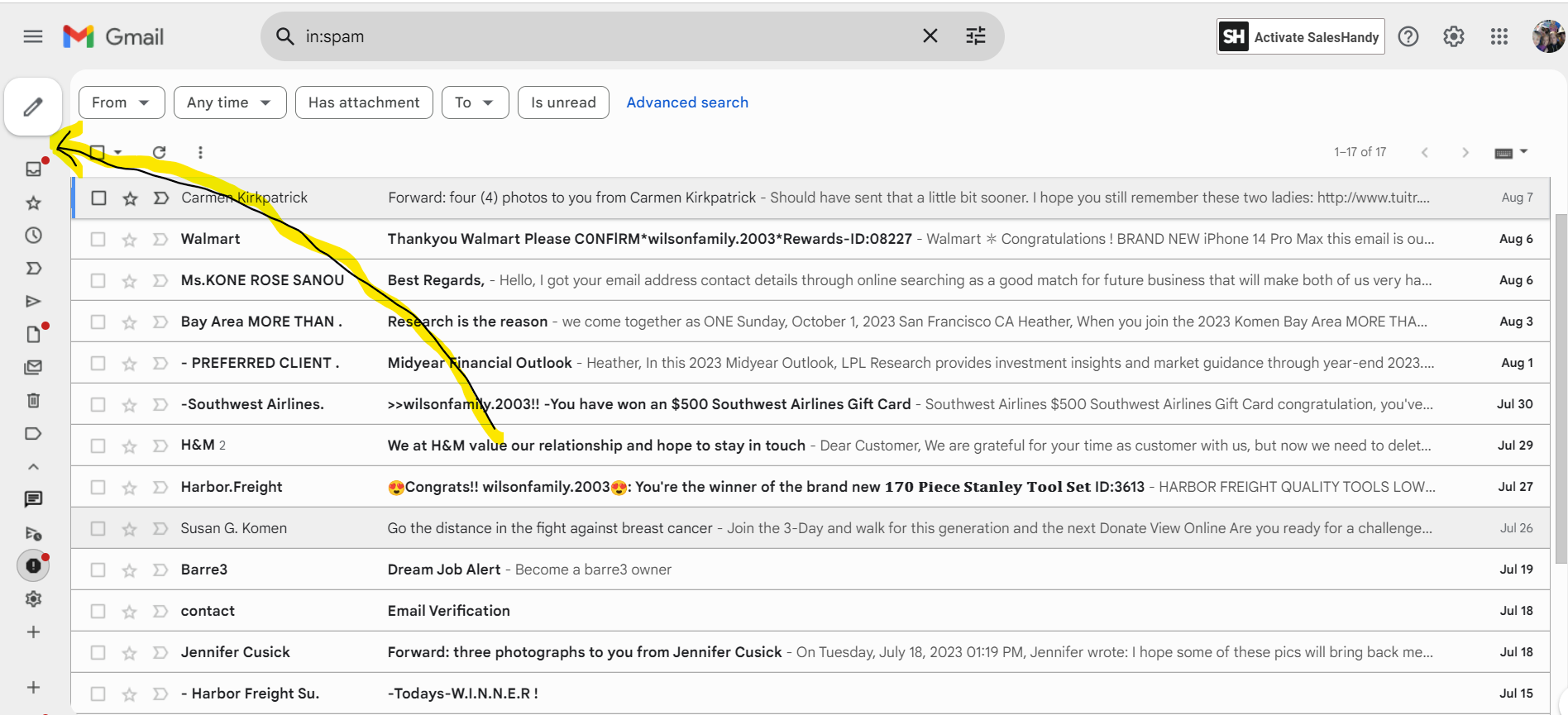Check the - PREFERRED CLIENT email checkbox

pos(98,363)
